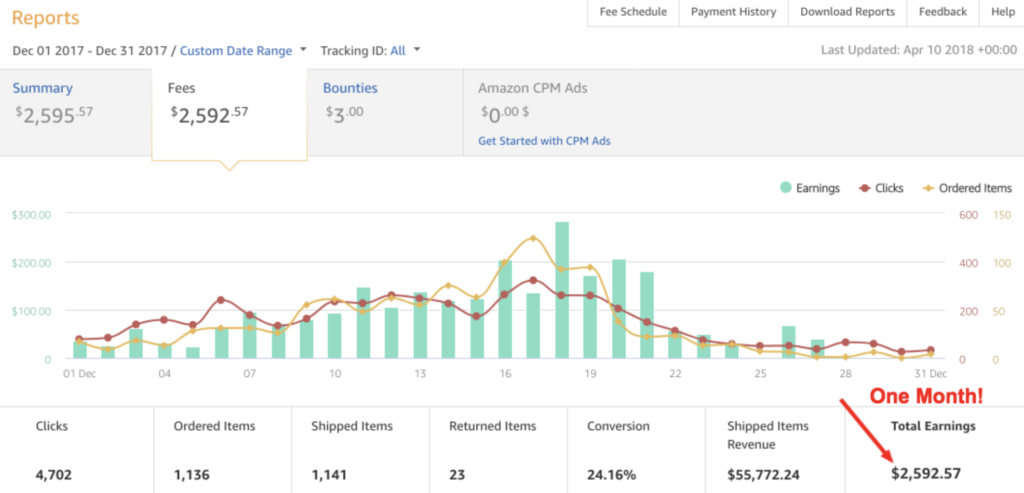Open the Feedback link
The height and width of the screenshot is (493, 1024).
pos(942,12)
